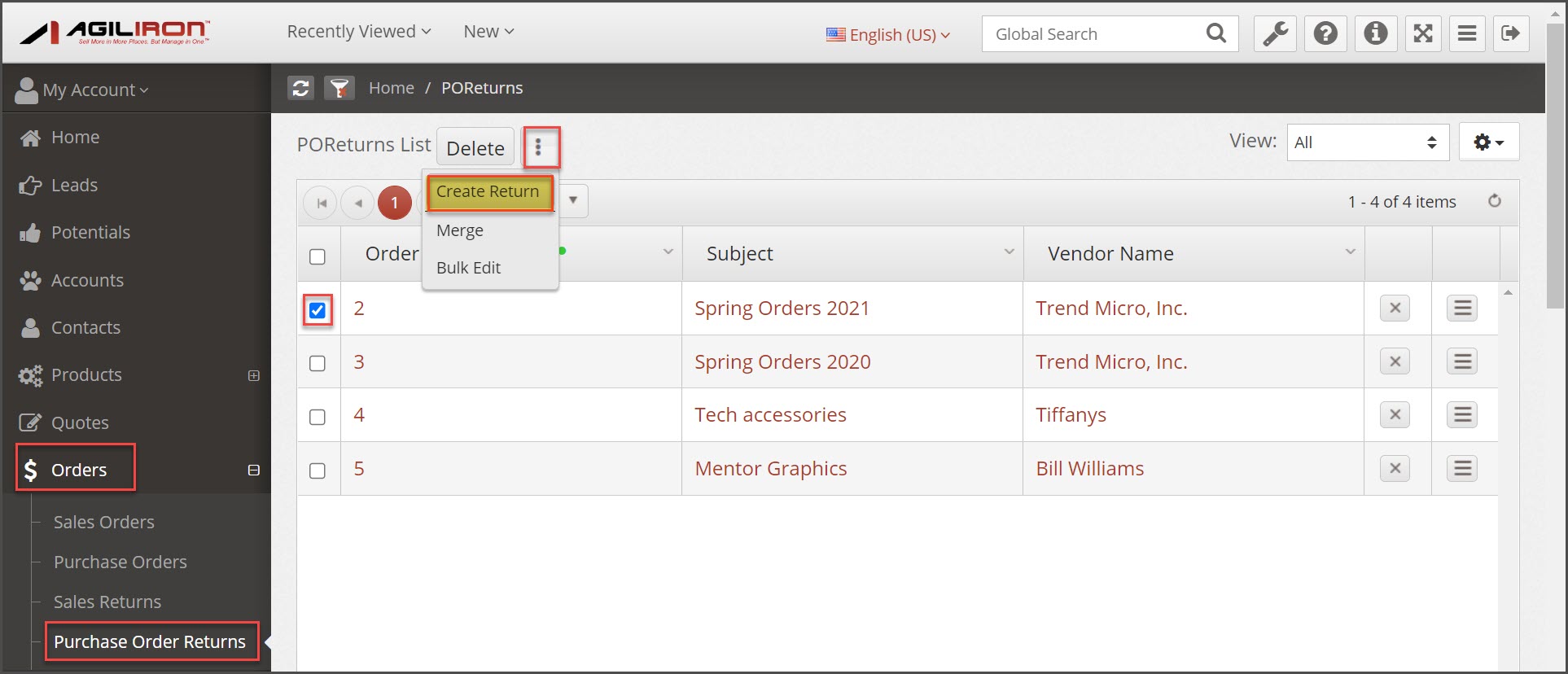This screenshot has width=1568, height=674.
Task: Delete row Mentor Graphics with X
Action: point(1395,469)
